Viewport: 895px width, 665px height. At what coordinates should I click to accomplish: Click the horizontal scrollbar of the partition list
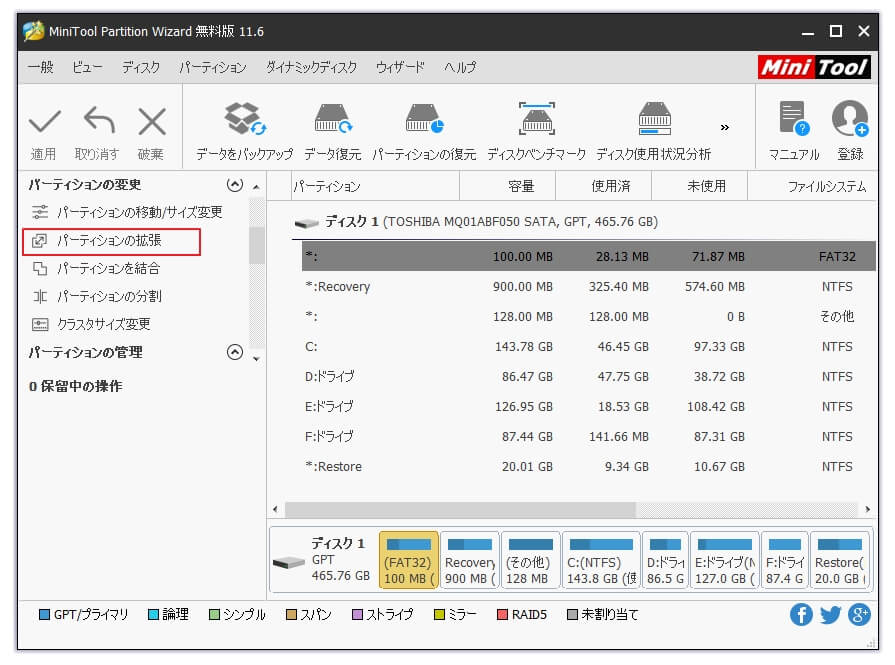461,509
